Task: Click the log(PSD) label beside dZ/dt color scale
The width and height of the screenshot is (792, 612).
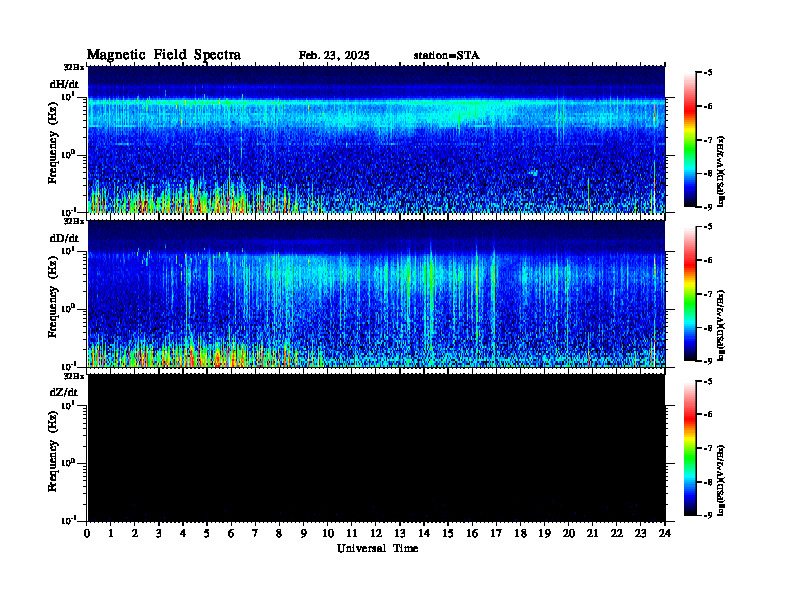Action: coord(721,480)
